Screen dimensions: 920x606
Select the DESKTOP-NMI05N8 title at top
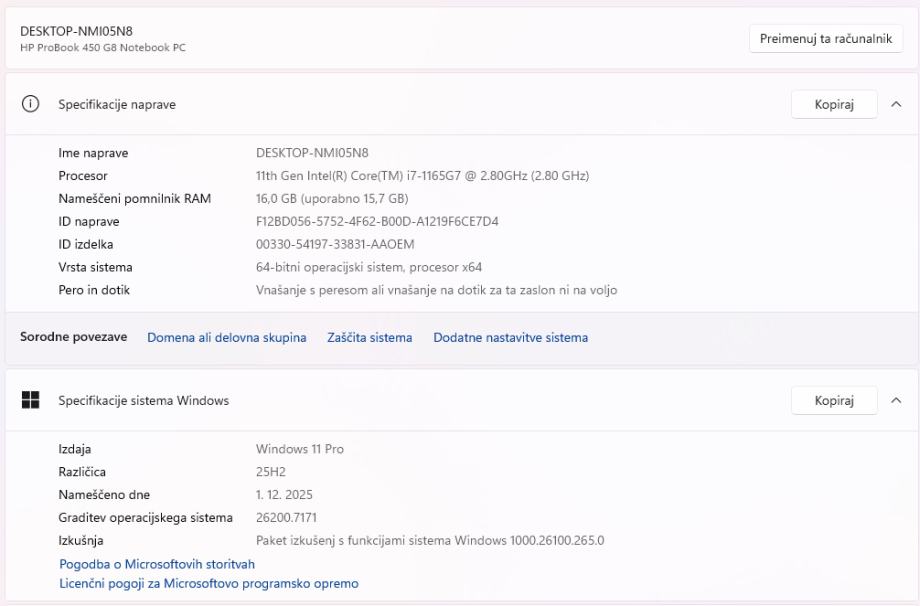coord(76,31)
